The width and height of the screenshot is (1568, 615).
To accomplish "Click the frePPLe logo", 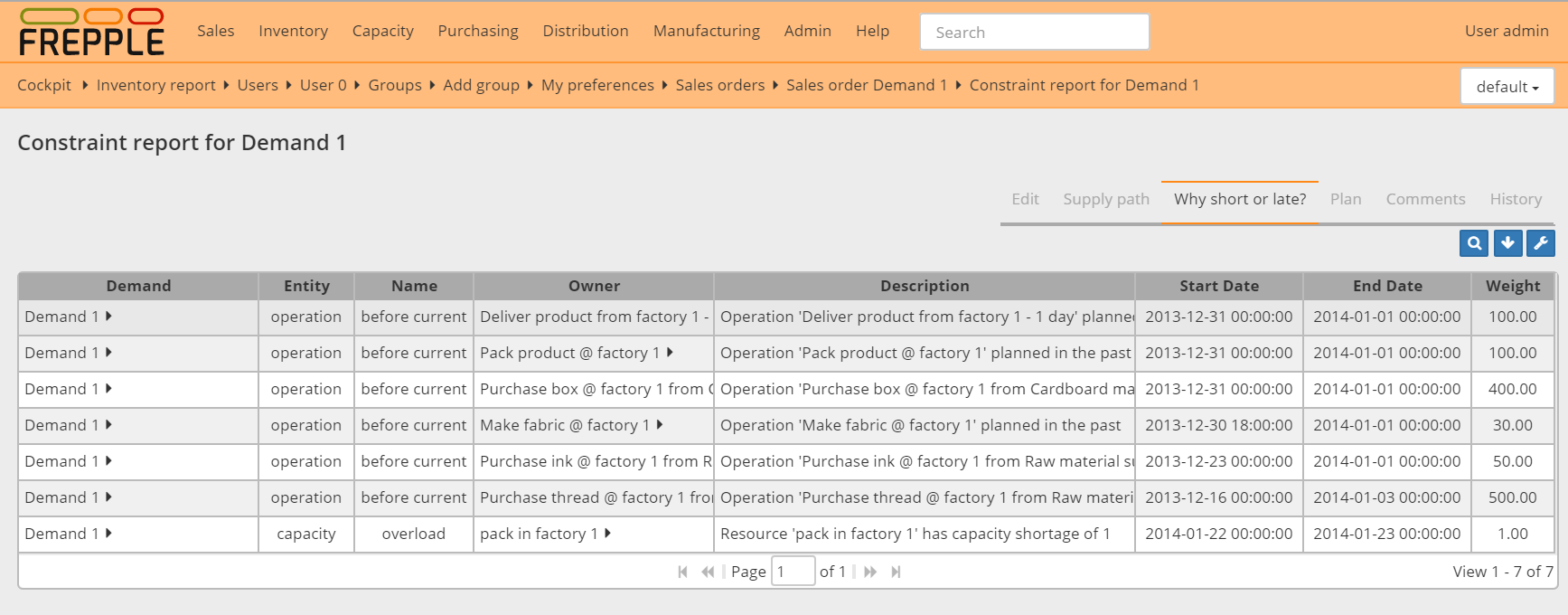I will pos(91,33).
